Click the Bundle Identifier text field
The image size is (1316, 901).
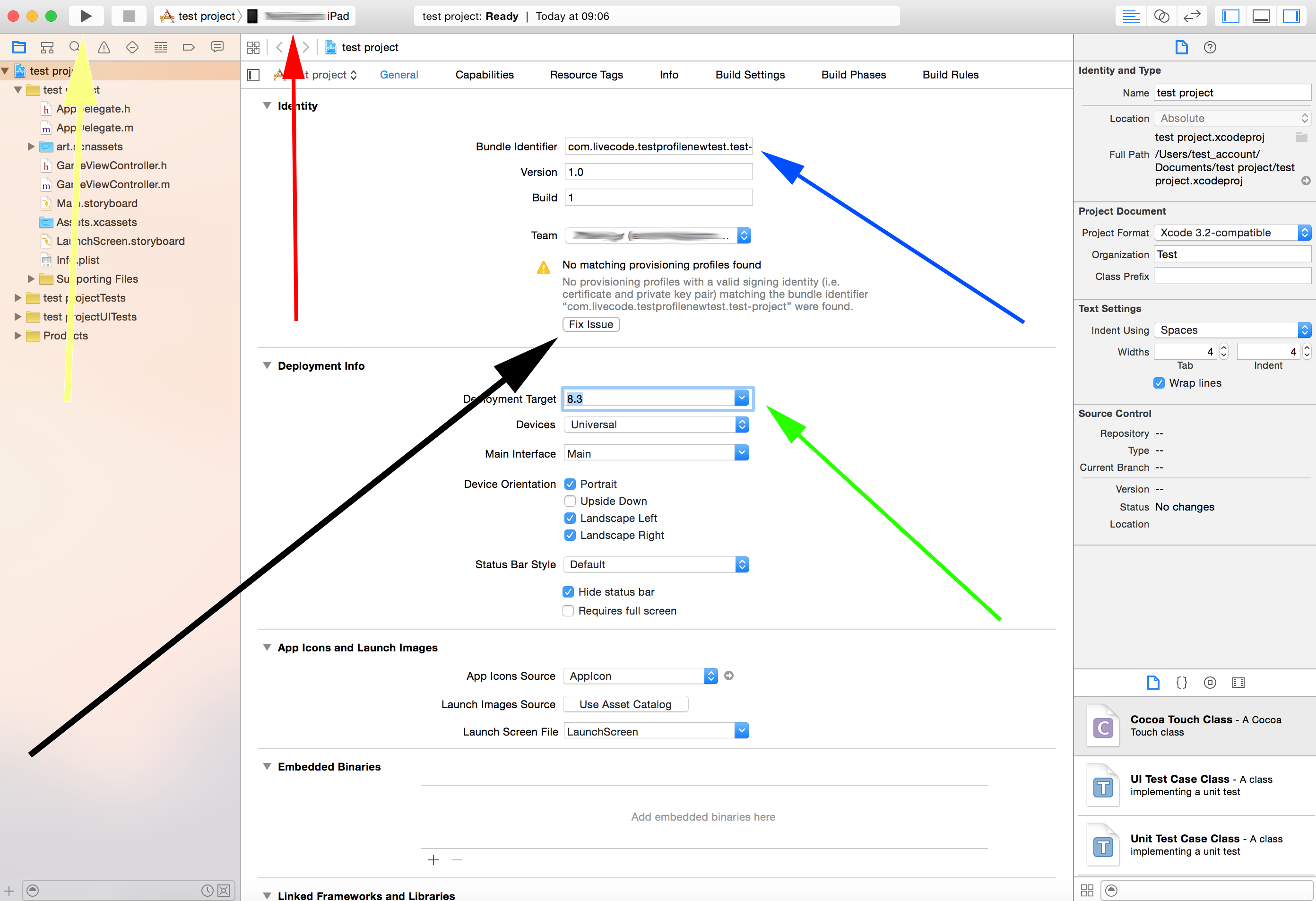coord(658,147)
